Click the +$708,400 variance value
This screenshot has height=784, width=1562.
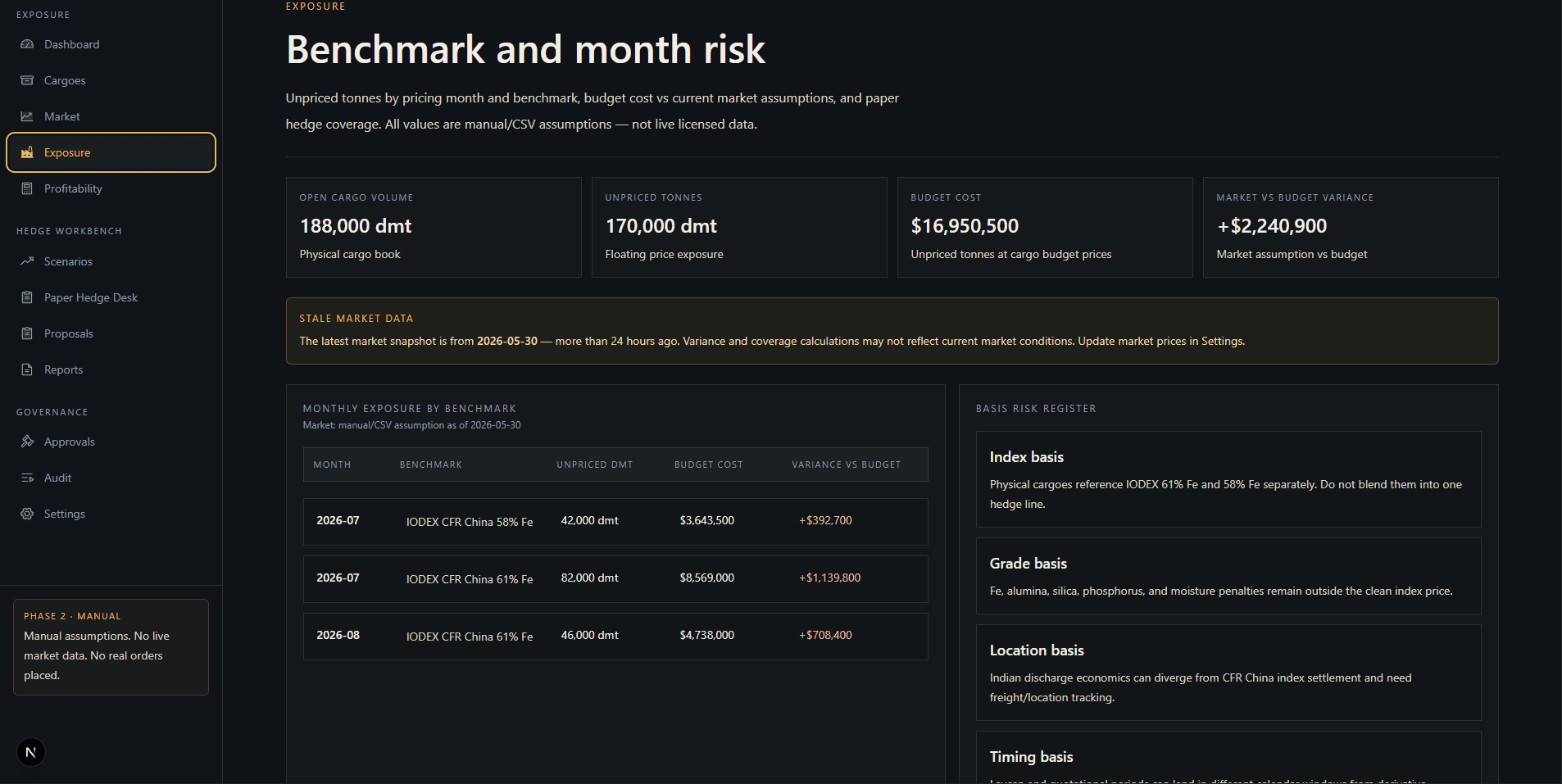tap(826, 635)
